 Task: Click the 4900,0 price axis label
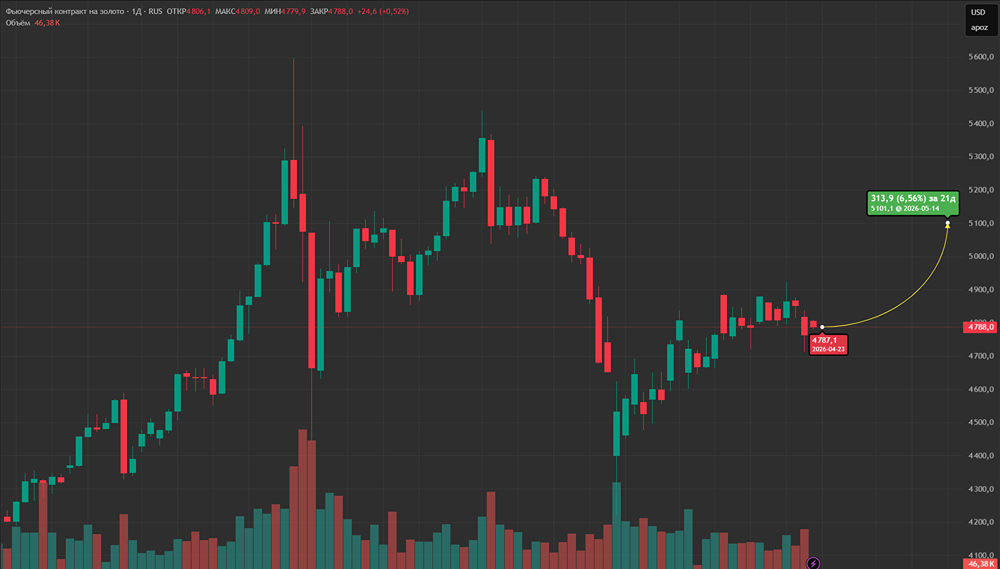point(981,289)
